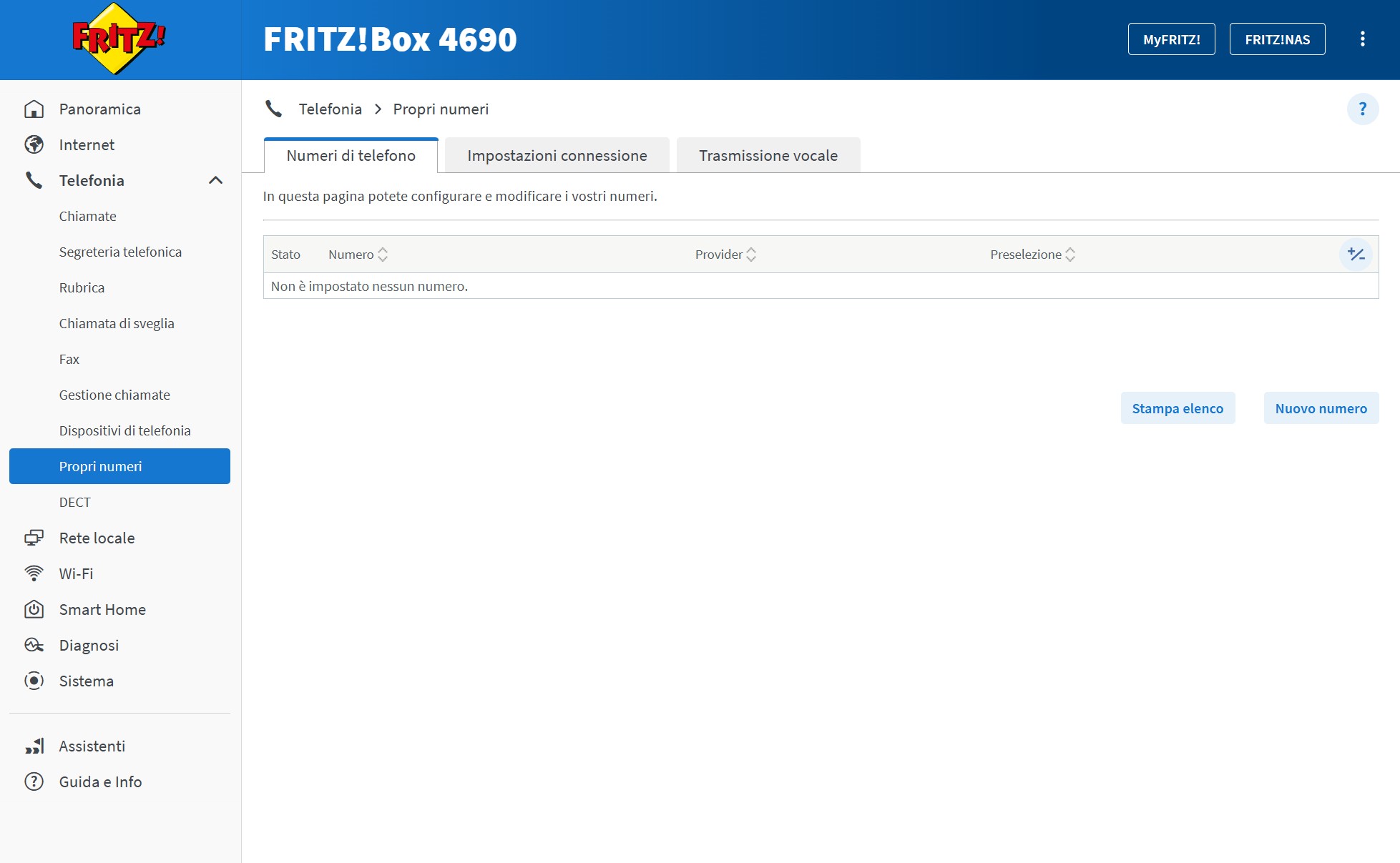Open the Rete locale section label
Image resolution: width=1400 pixels, height=863 pixels.
[x=97, y=538]
